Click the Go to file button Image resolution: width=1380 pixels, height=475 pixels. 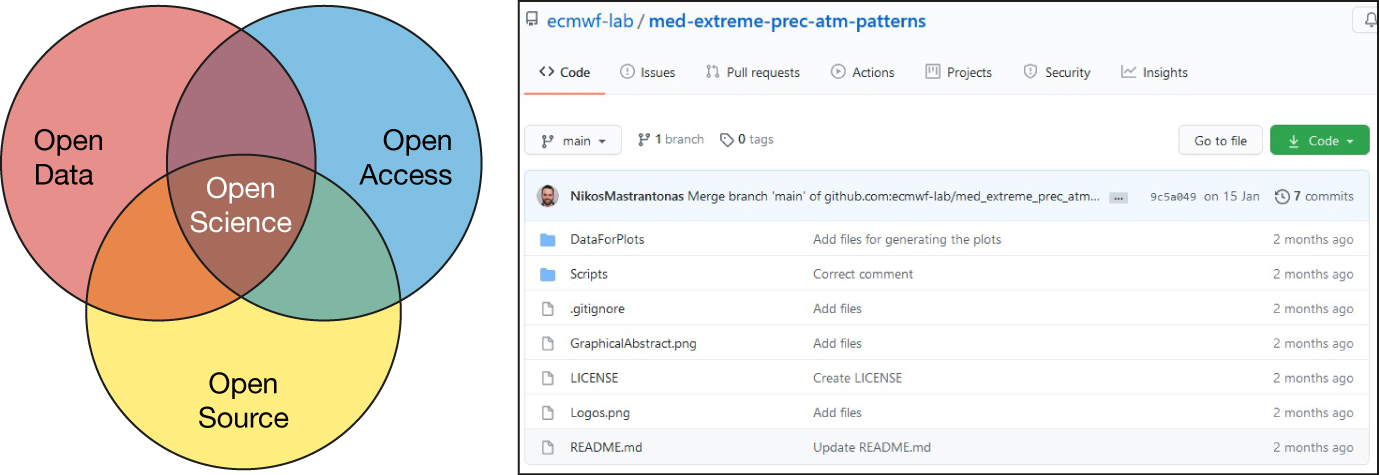[1220, 141]
